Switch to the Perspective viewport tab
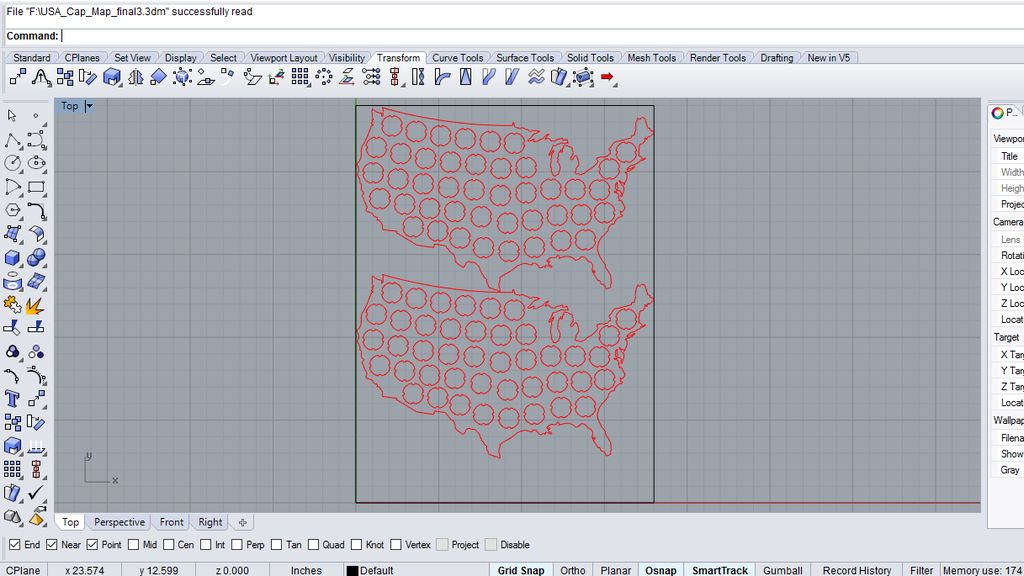 point(119,522)
